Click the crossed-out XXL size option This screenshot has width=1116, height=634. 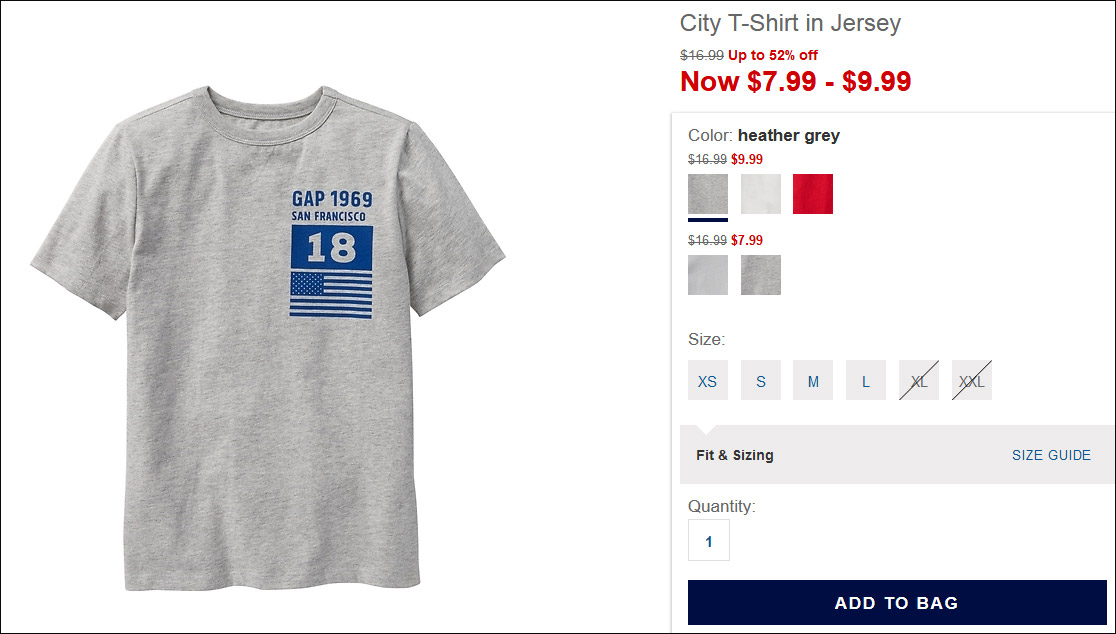coord(971,380)
